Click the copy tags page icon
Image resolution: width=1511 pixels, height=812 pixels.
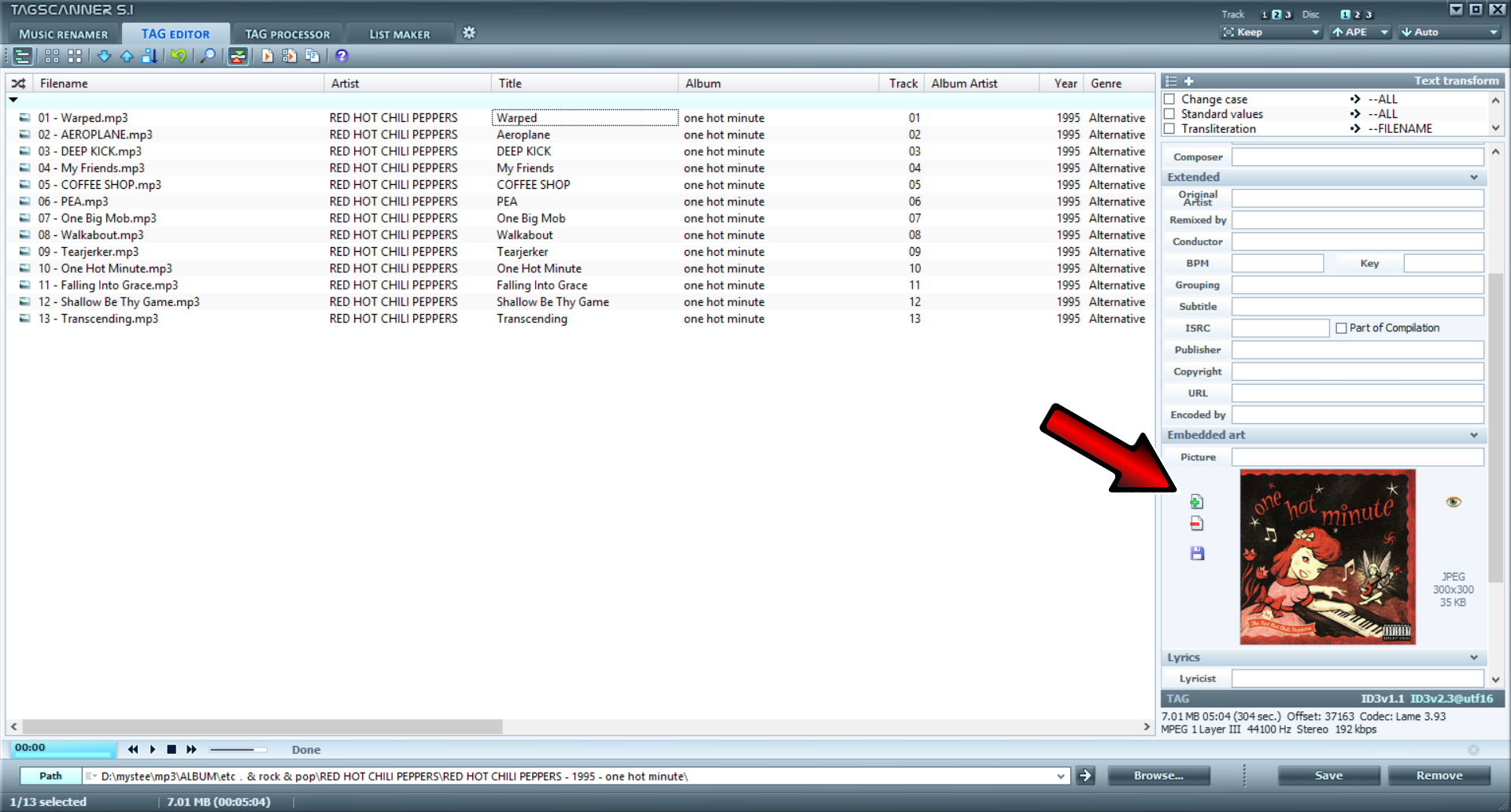tap(290, 56)
